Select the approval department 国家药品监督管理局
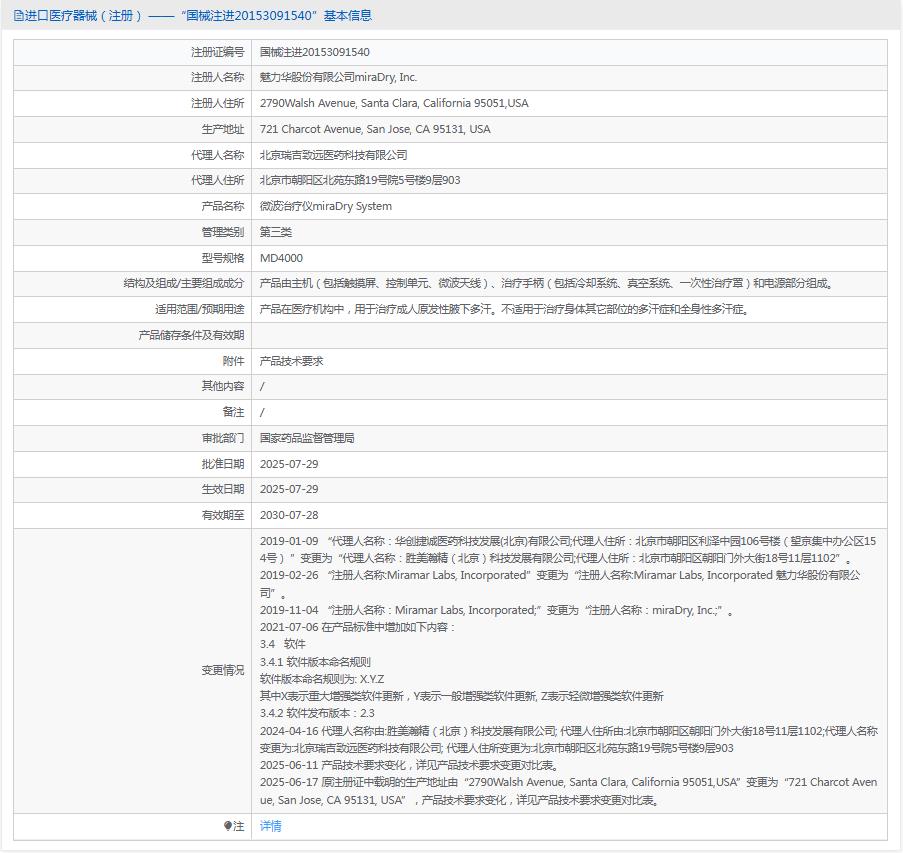Viewport: 903px width, 853px height. pyautogui.click(x=306, y=438)
